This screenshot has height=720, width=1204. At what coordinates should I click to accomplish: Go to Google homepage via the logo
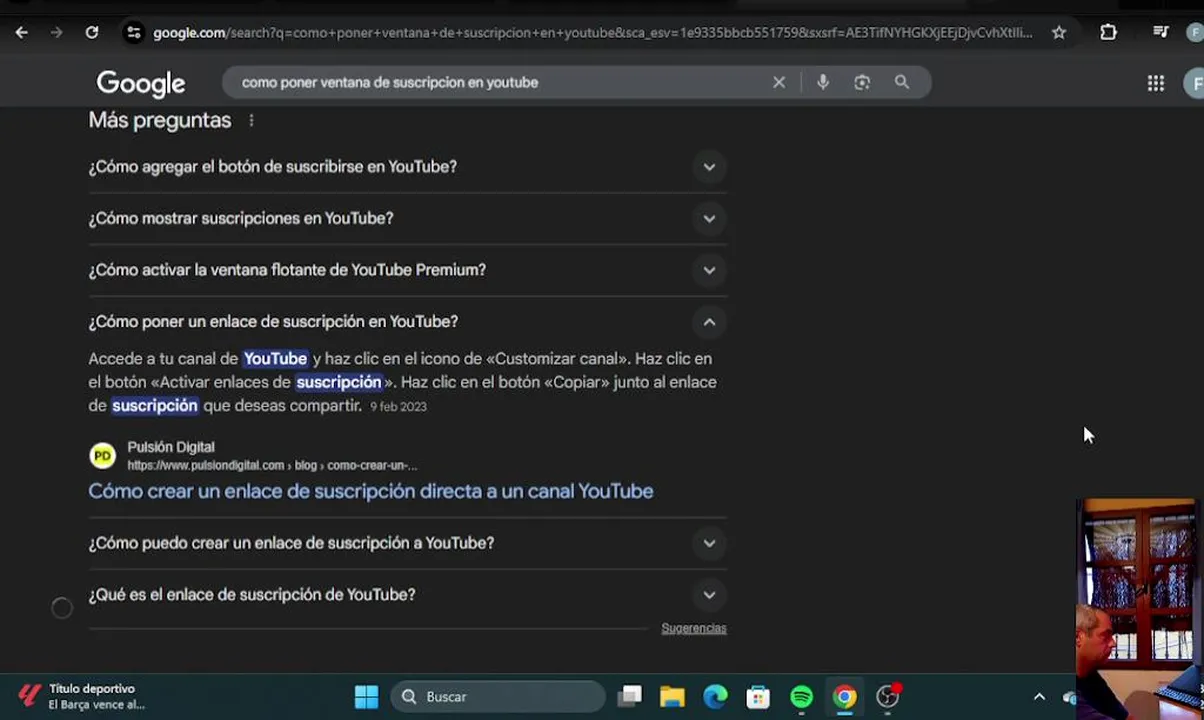(x=141, y=83)
